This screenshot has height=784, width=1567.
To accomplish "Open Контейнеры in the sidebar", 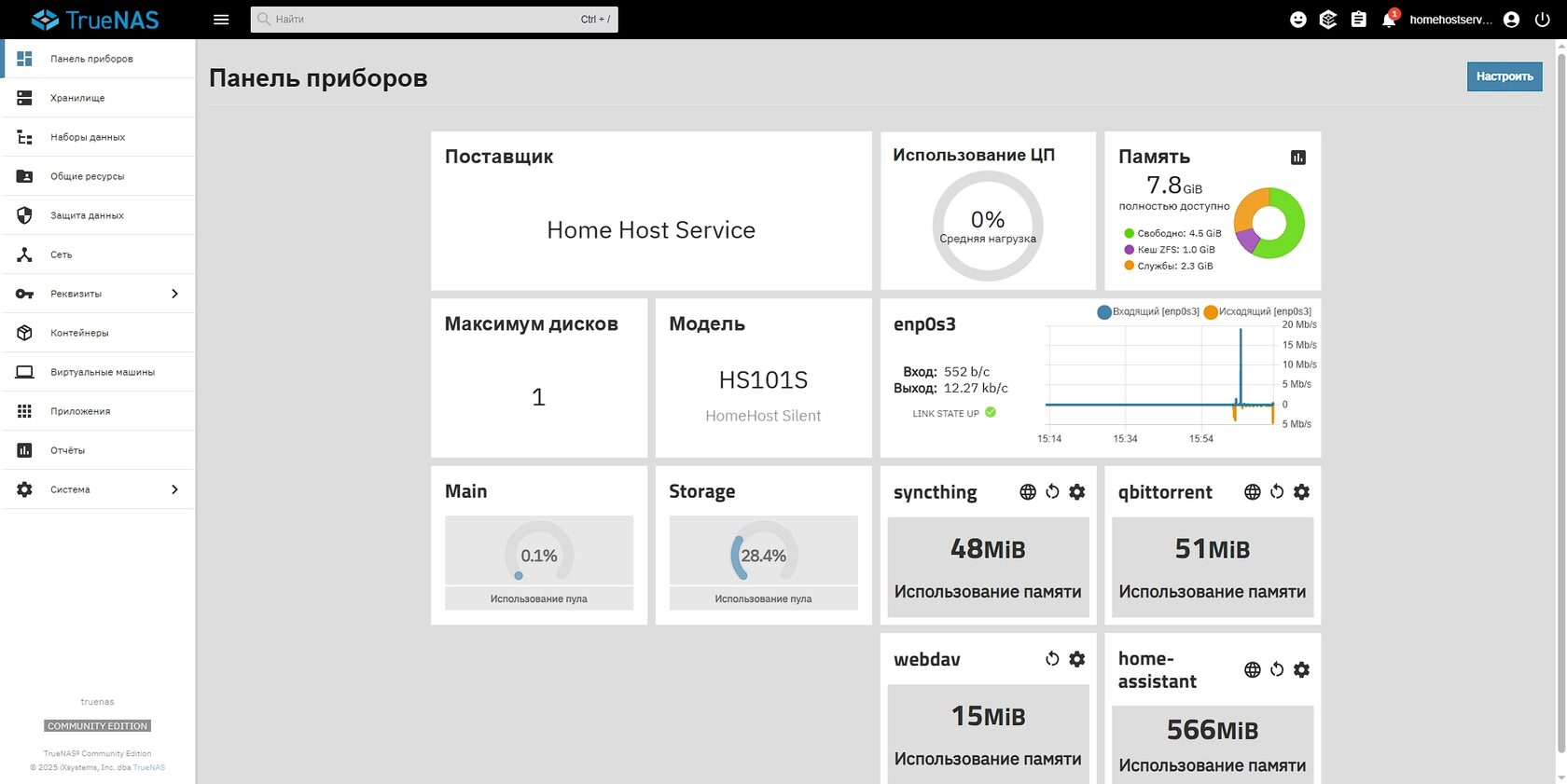I will [x=98, y=333].
